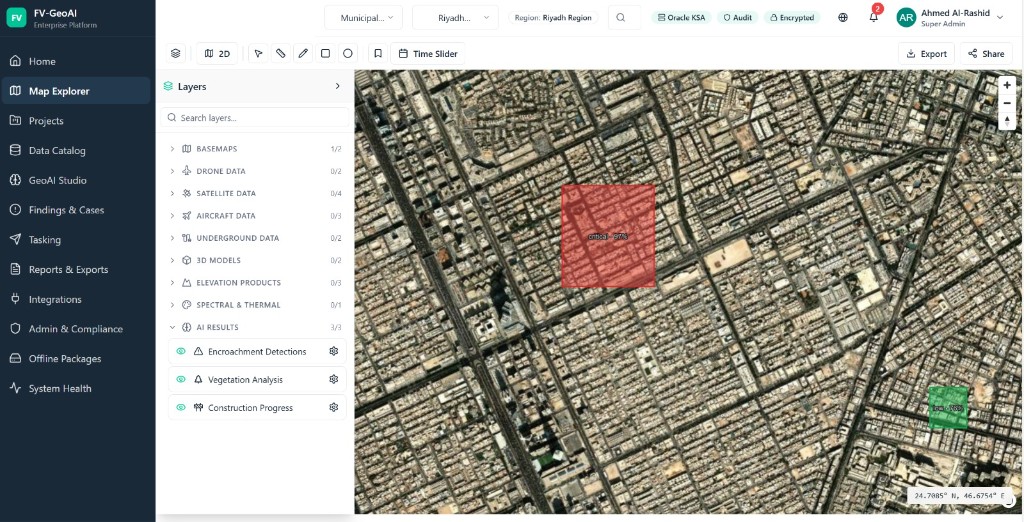Expand the BASEMAPS layer group
1024x522 pixels.
pos(172,149)
